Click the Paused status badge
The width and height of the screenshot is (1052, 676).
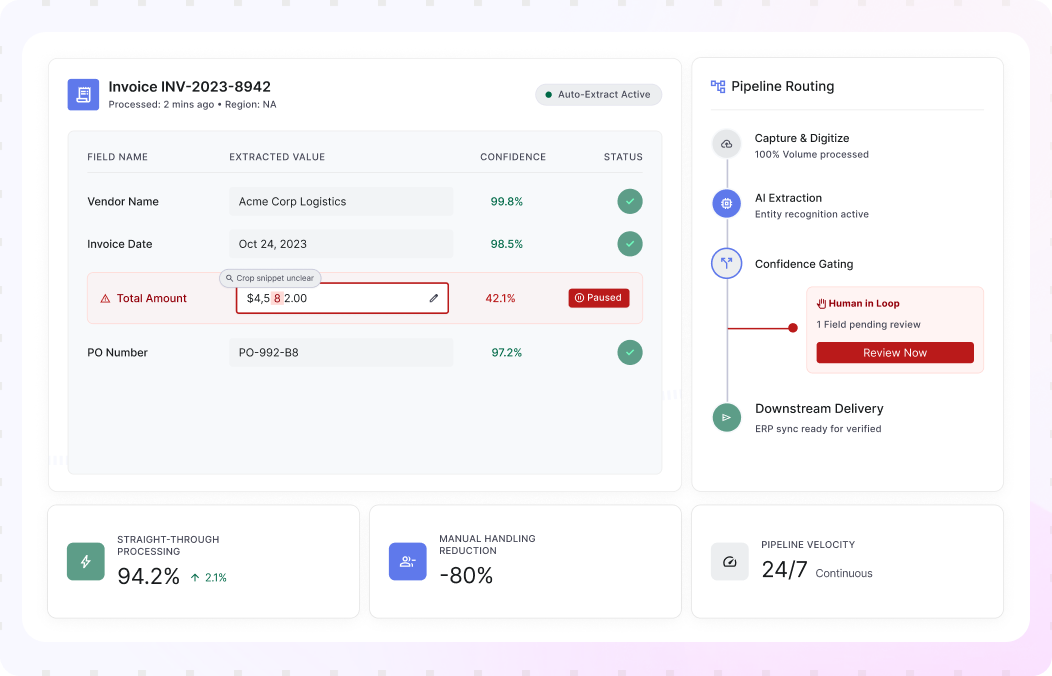click(599, 298)
